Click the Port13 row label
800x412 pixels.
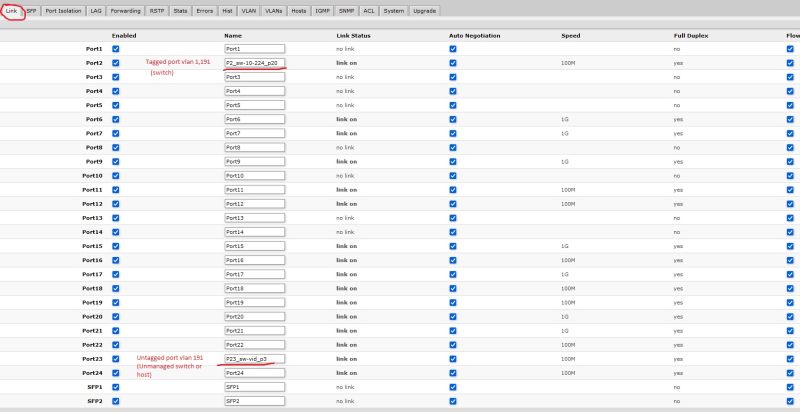[x=94, y=218]
